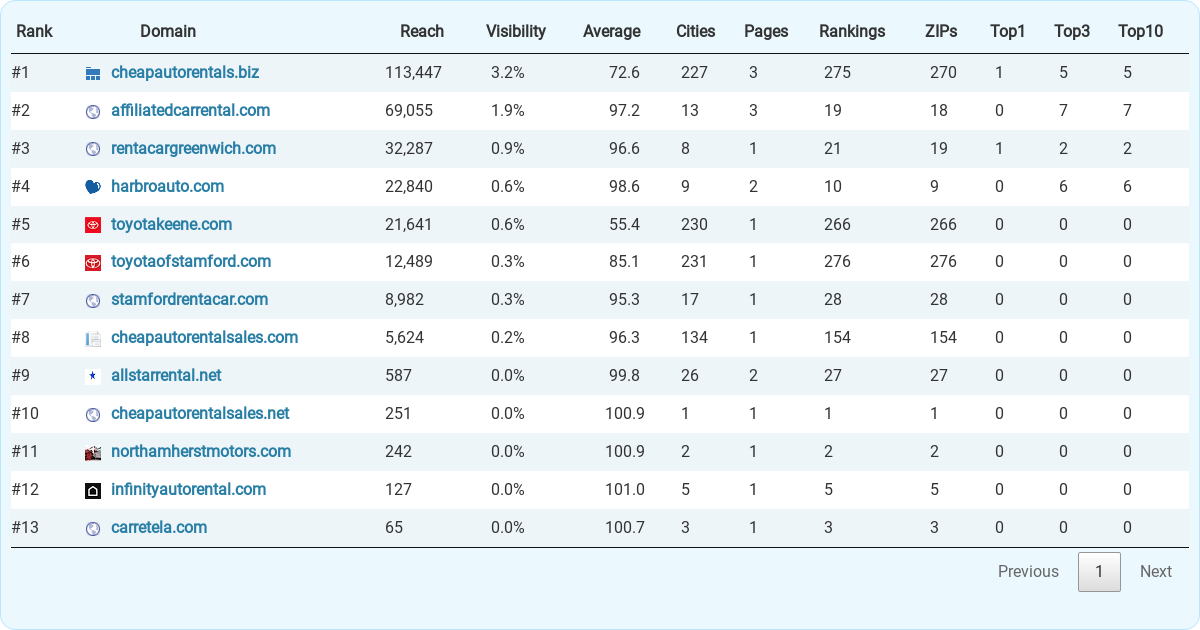Open the cheapautorentalsales.net domain link
The height and width of the screenshot is (630, 1200).
pos(200,413)
